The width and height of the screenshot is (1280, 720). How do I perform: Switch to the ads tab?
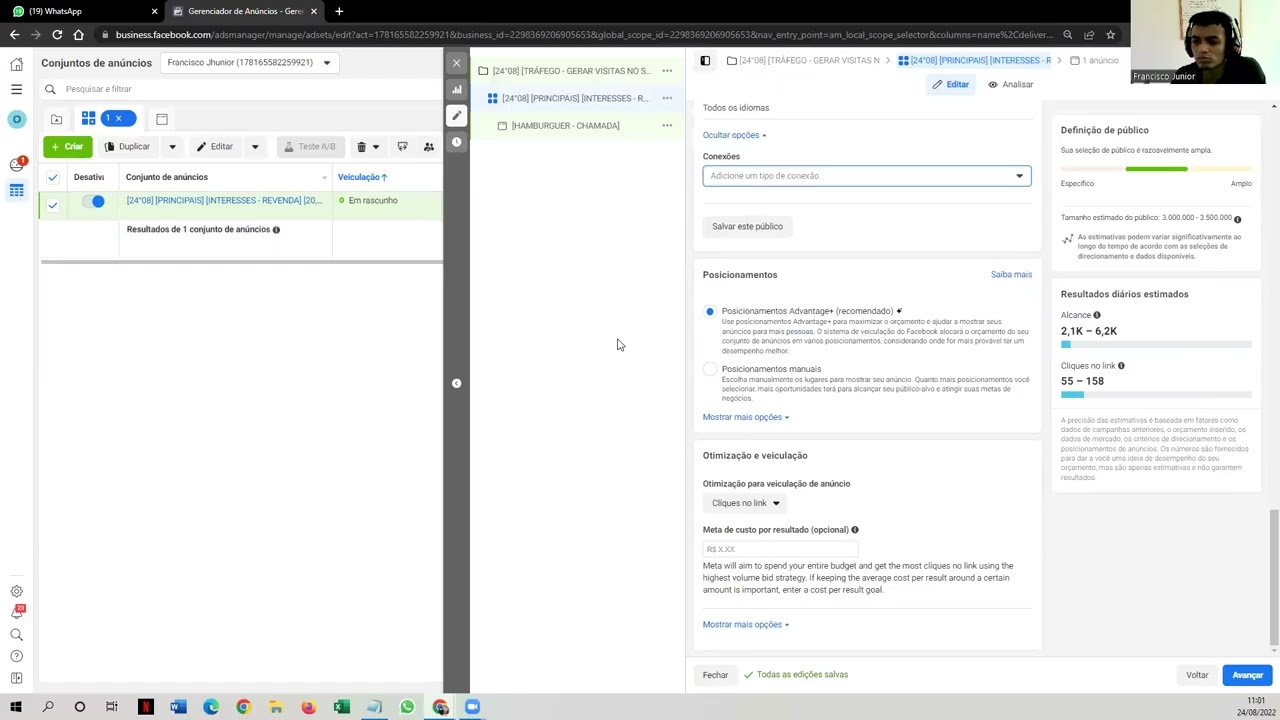pos(162,119)
